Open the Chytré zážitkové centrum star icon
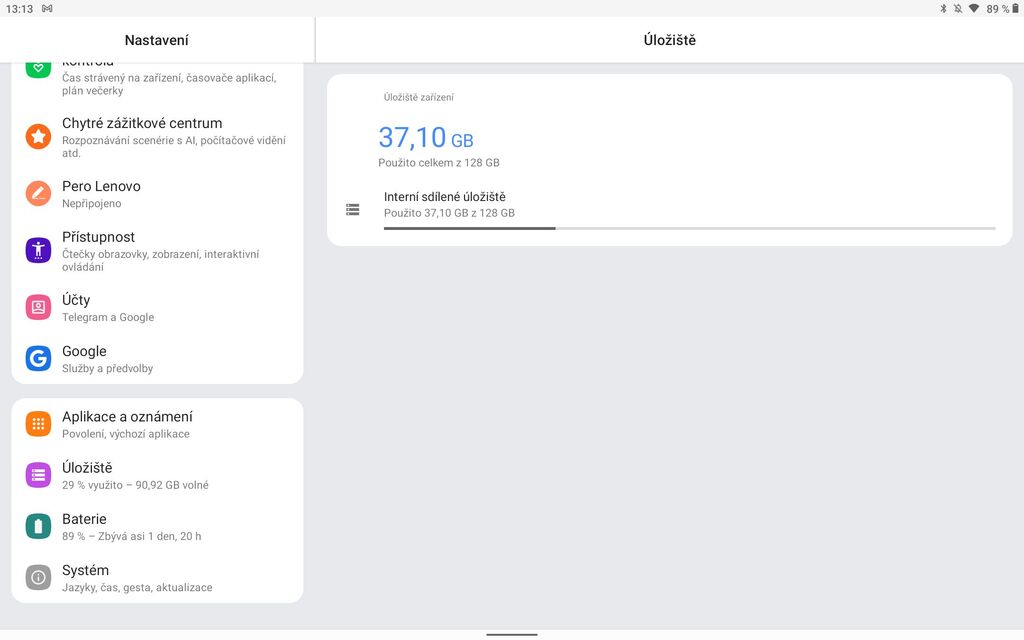 point(37,135)
